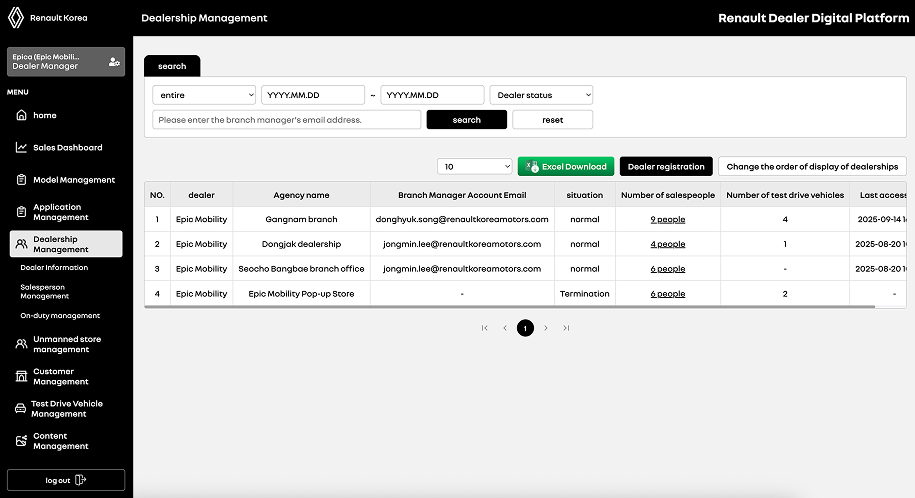Click the home house icon
Image resolution: width=915 pixels, height=498 pixels.
coord(21,116)
